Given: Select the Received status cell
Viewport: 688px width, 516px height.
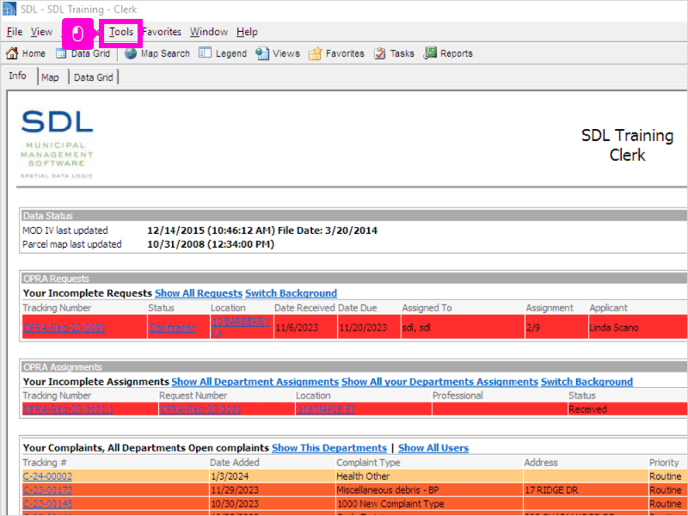Looking at the screenshot, I should (627, 409).
